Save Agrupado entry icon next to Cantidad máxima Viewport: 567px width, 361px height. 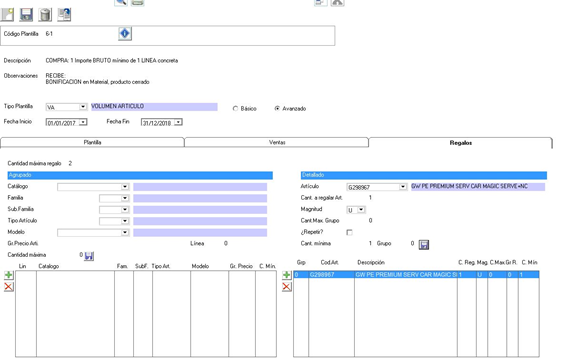[x=89, y=256]
